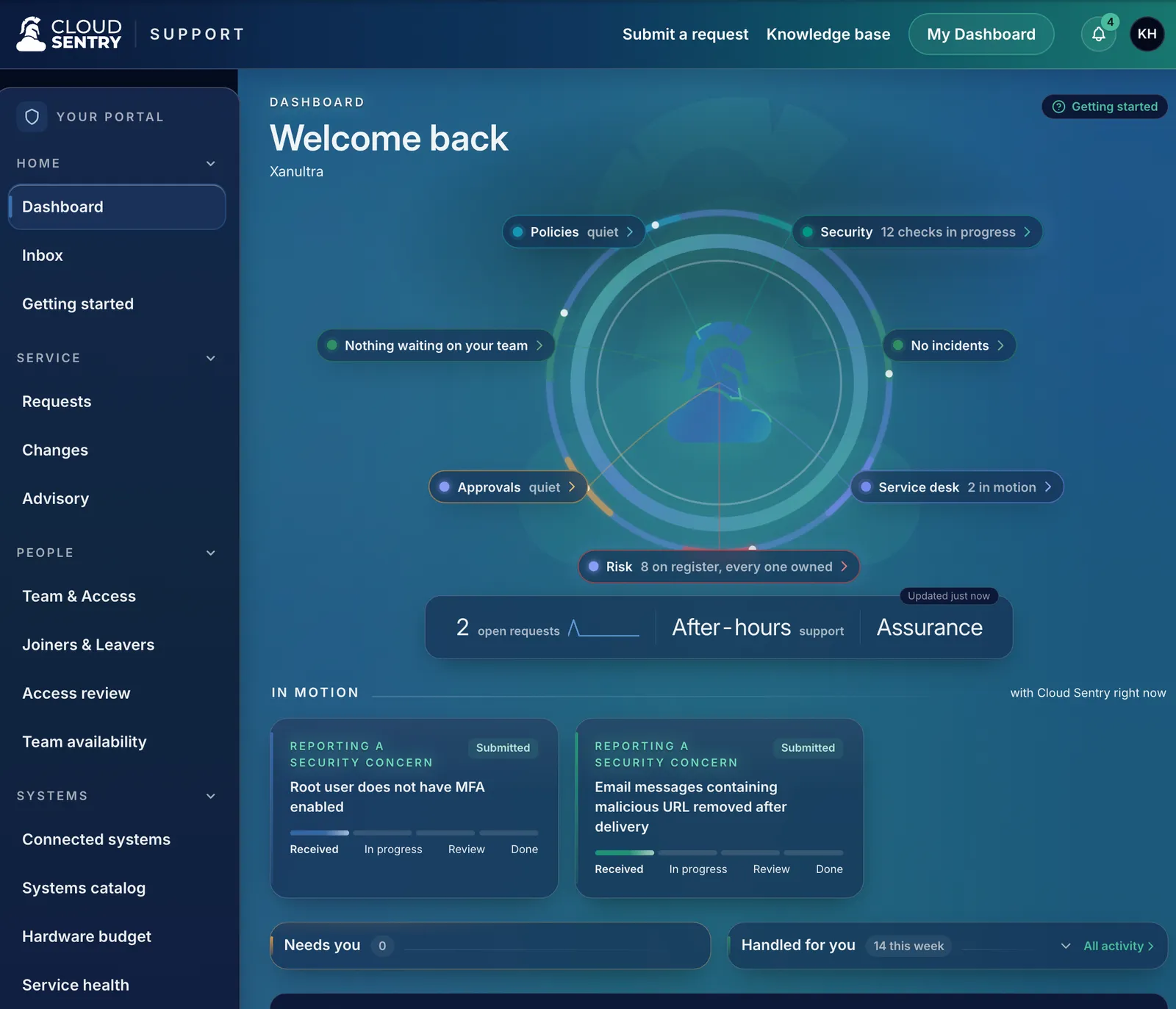Open the notifications bell

(x=1098, y=34)
